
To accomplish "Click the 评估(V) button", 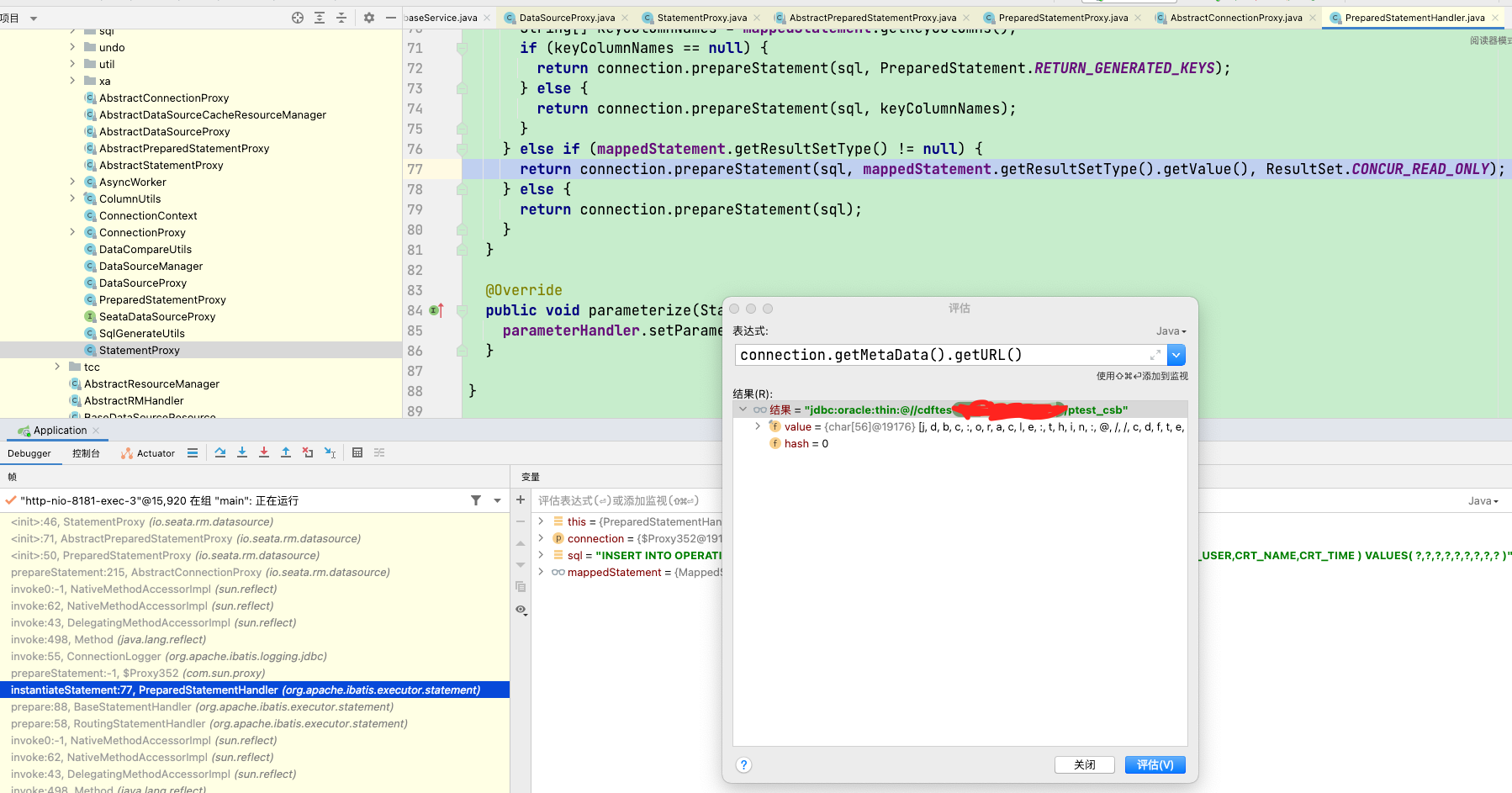I will point(1154,764).
